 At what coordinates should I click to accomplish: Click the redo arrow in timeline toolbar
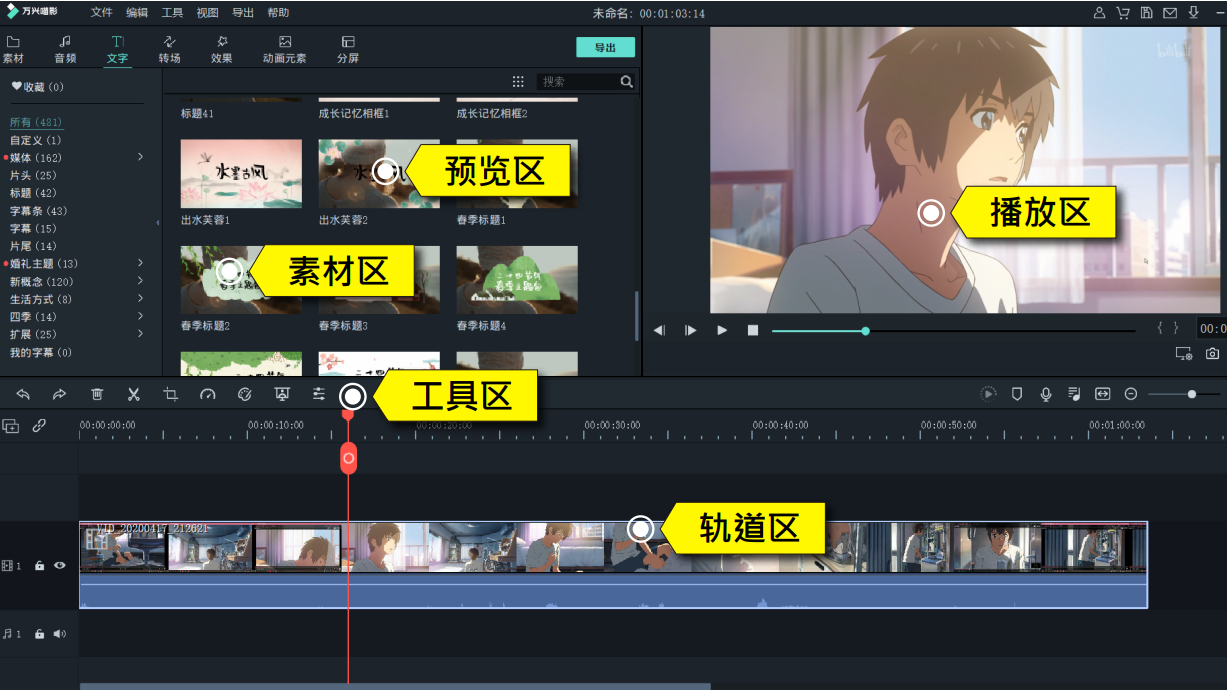(59, 394)
